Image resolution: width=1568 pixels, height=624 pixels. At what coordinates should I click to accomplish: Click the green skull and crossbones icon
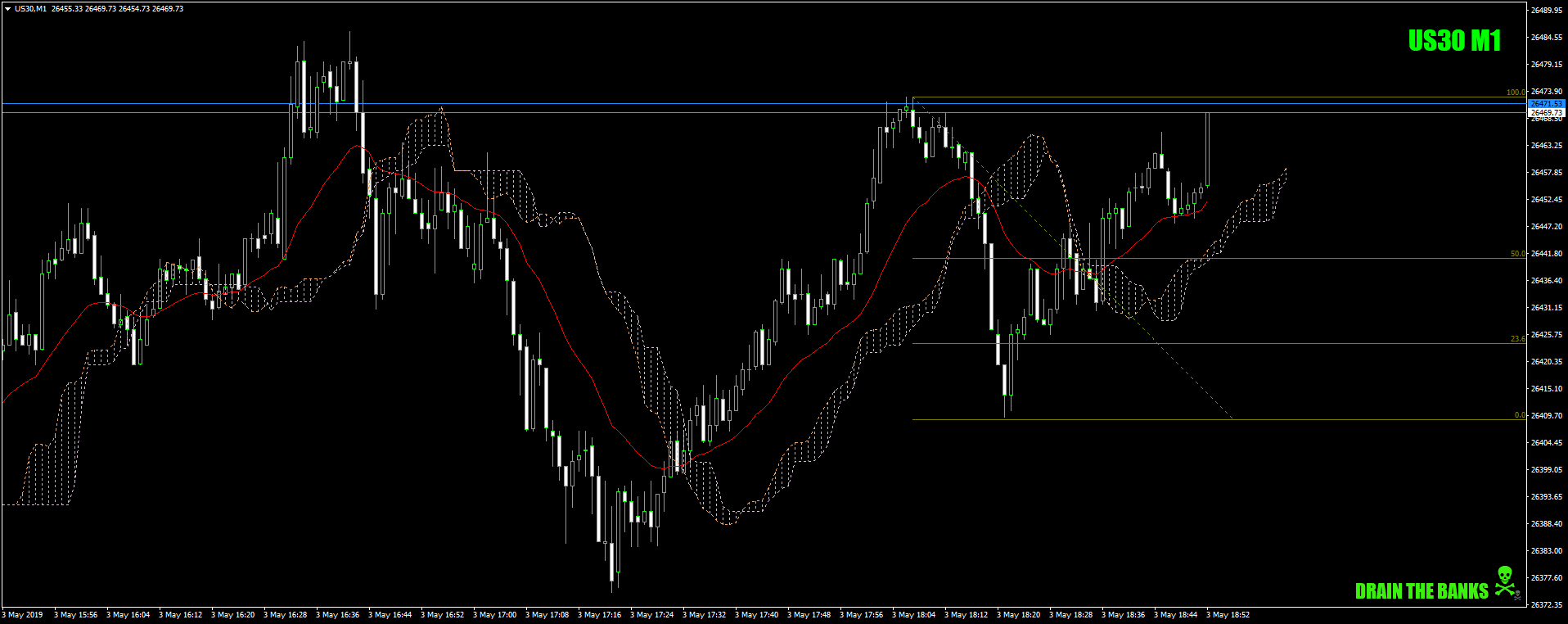pos(1504,579)
